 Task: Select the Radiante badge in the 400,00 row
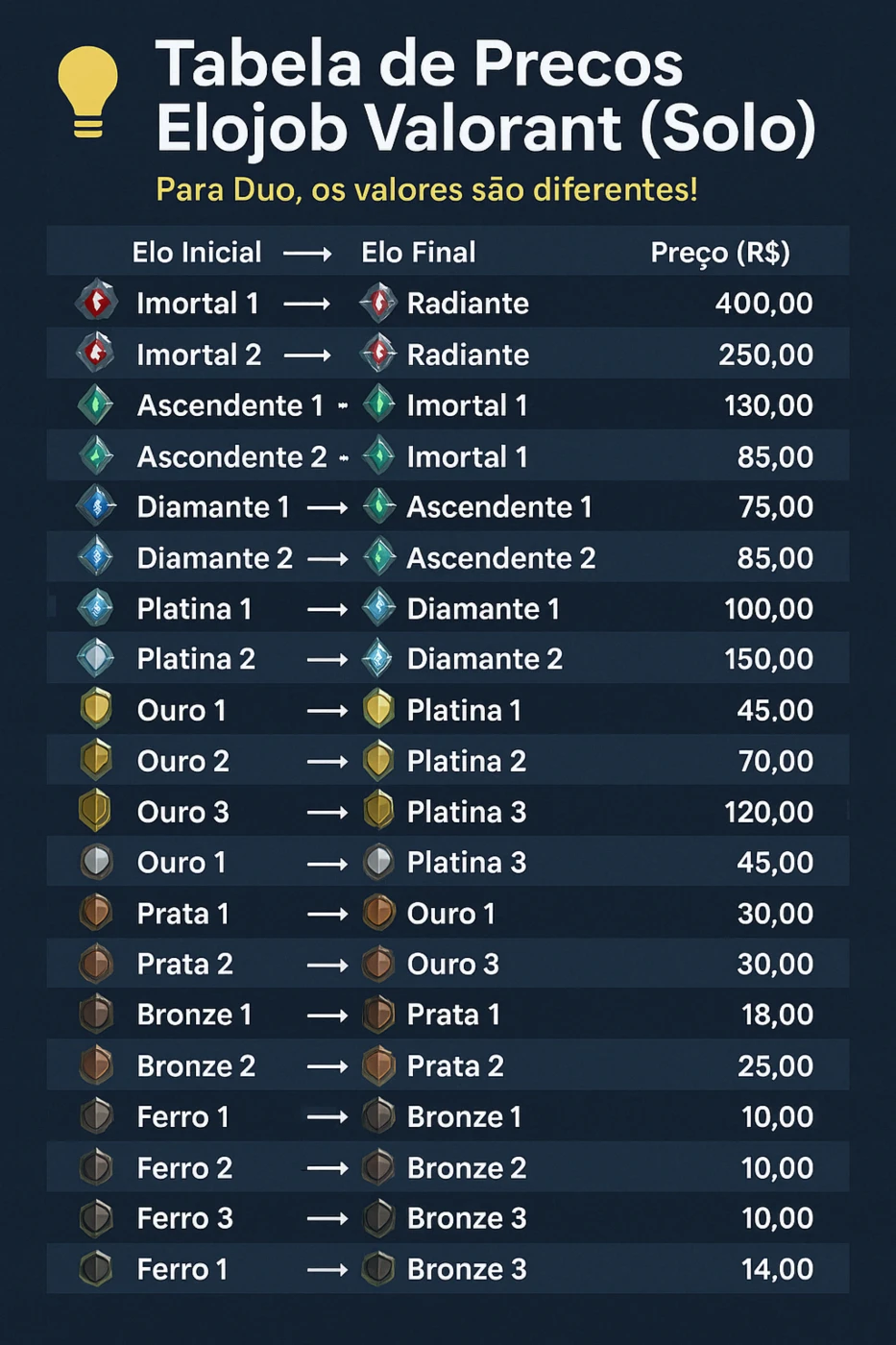point(378,303)
